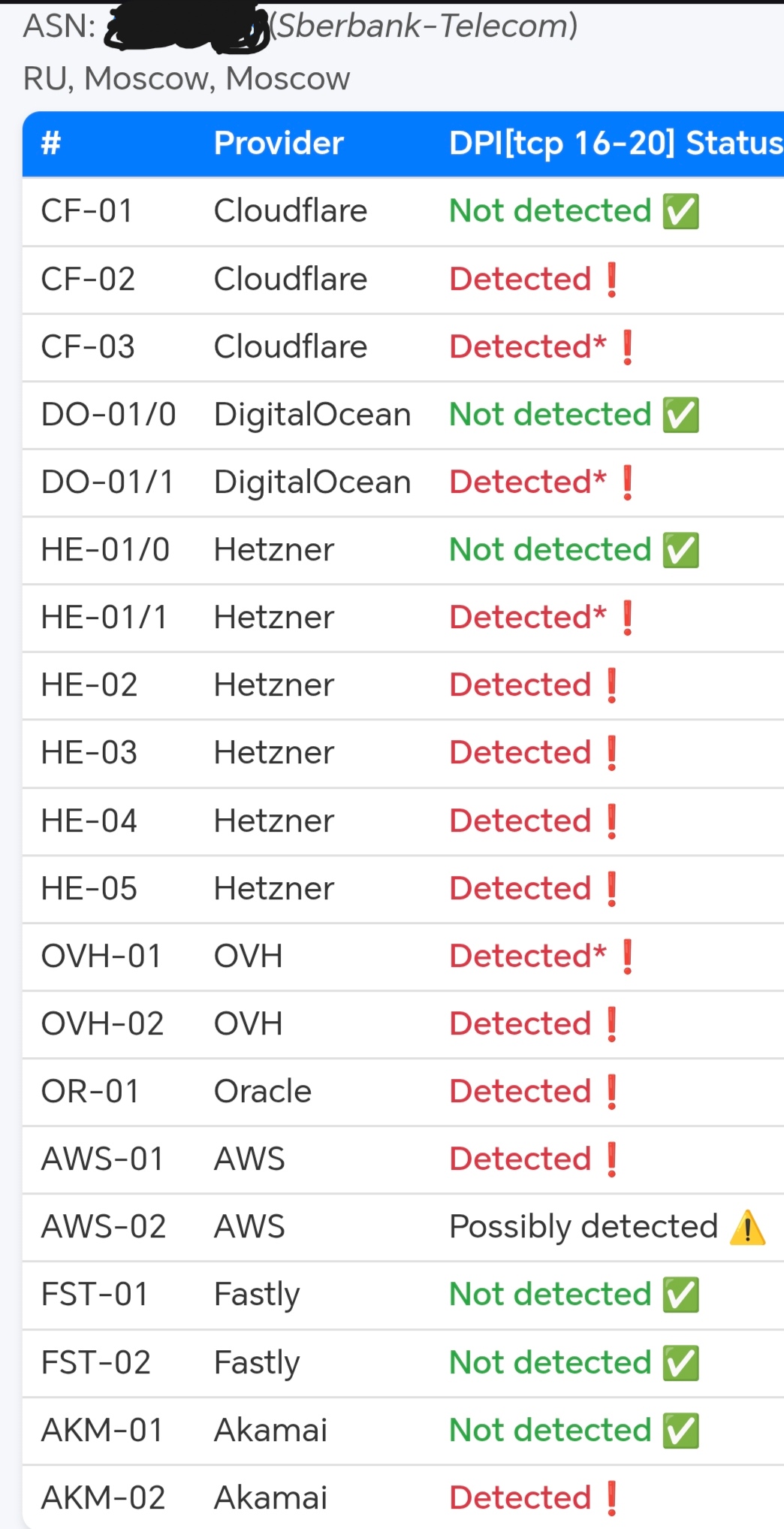Click the red exclamation icon in CF-02 row

click(x=611, y=280)
